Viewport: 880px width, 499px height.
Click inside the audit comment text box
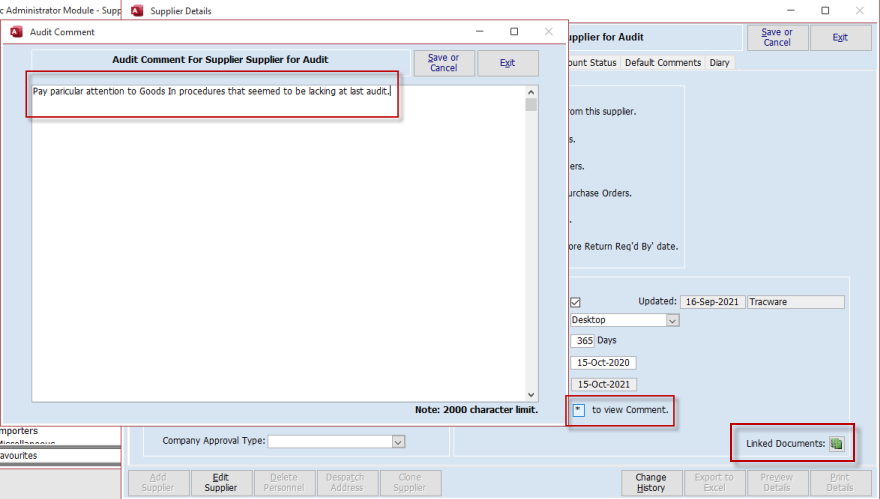(280, 250)
